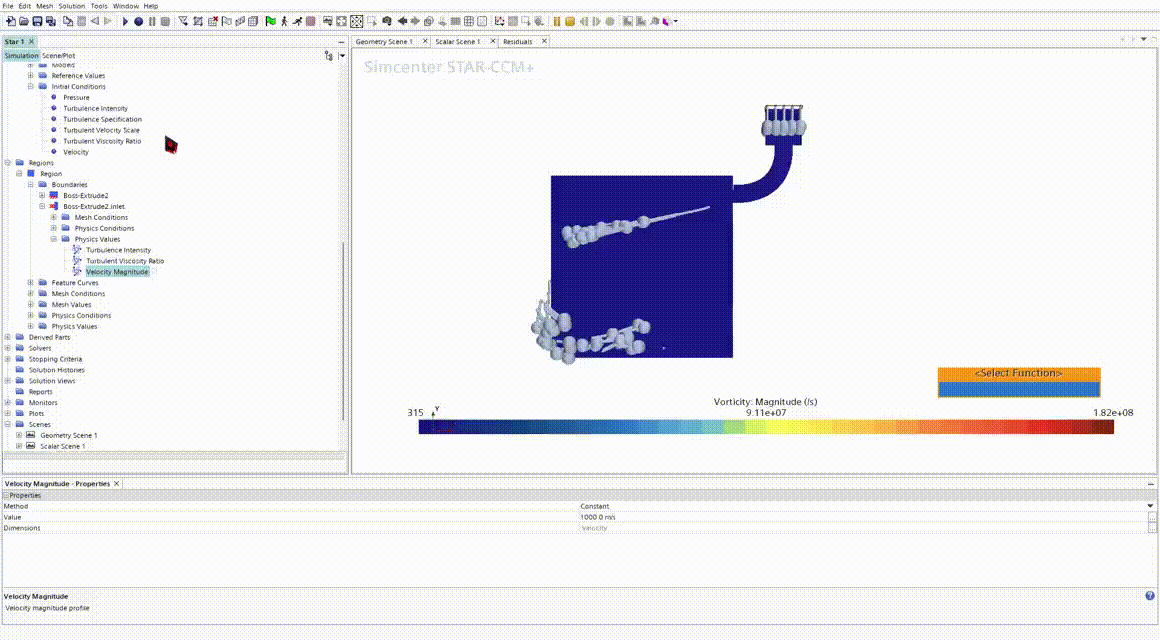Click the Pause bars toolbar icon
This screenshot has width=1160, height=640.
(x=152, y=21)
